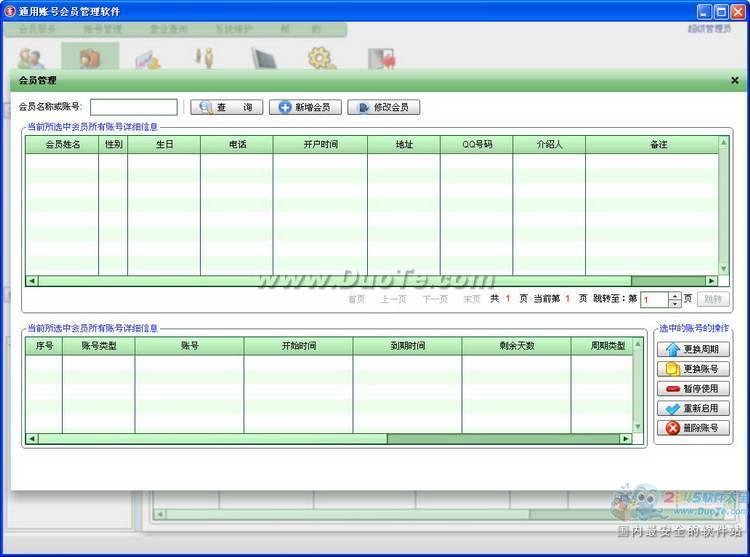
Task: Click the two-figures toolbar icon
Action: tap(206, 58)
